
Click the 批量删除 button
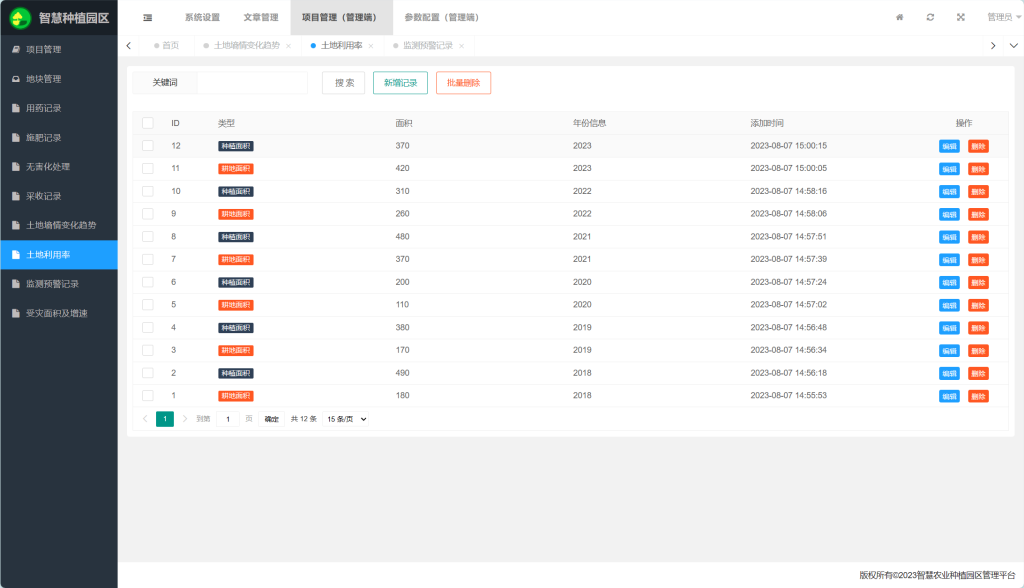[x=463, y=83]
